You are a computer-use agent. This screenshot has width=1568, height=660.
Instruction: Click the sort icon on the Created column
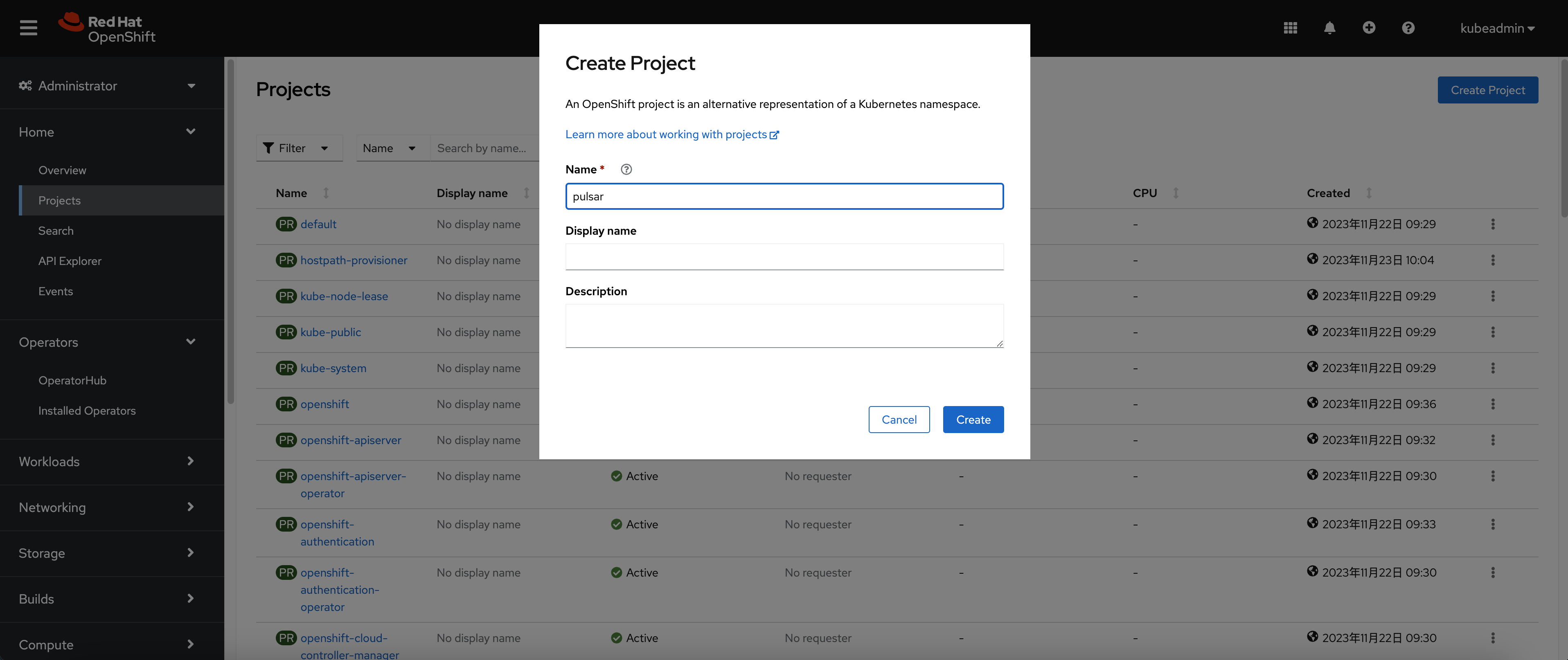pos(1368,193)
